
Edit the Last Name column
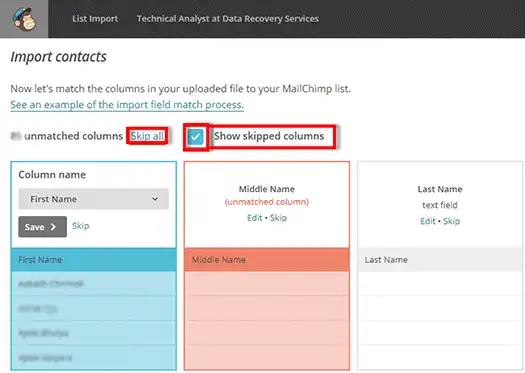428,221
